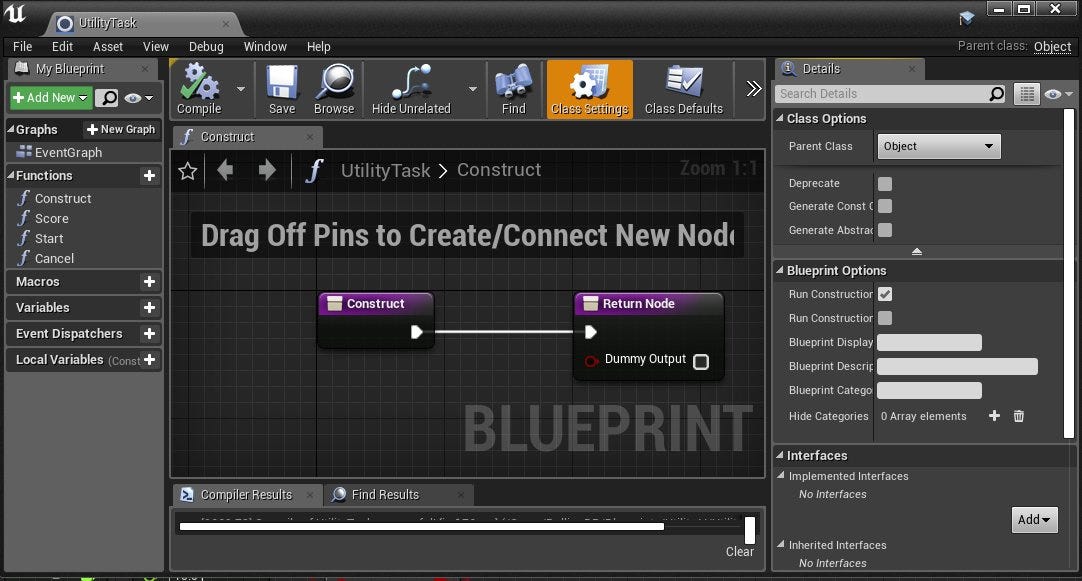Open the Parent Class dropdown

938,146
